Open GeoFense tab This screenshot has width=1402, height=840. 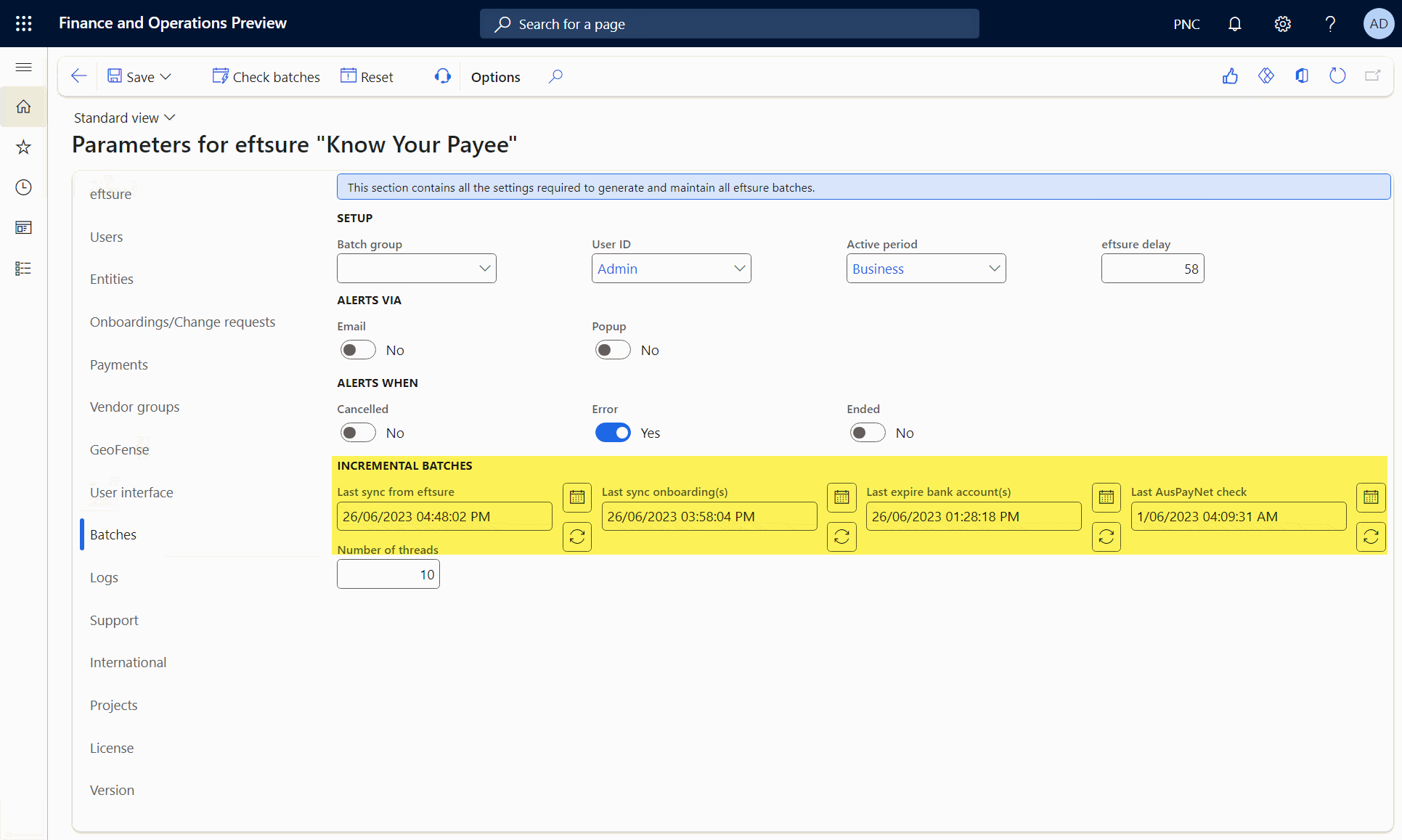coord(119,449)
